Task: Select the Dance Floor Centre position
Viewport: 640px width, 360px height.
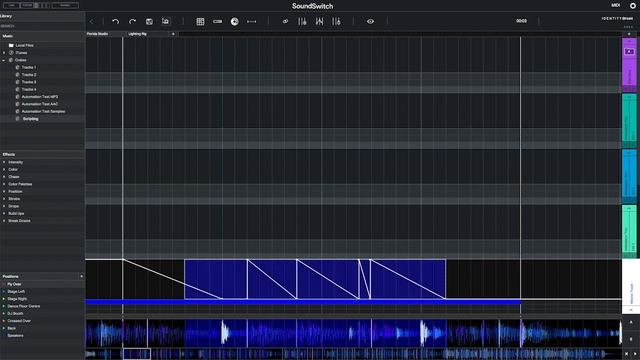Action: (24, 306)
